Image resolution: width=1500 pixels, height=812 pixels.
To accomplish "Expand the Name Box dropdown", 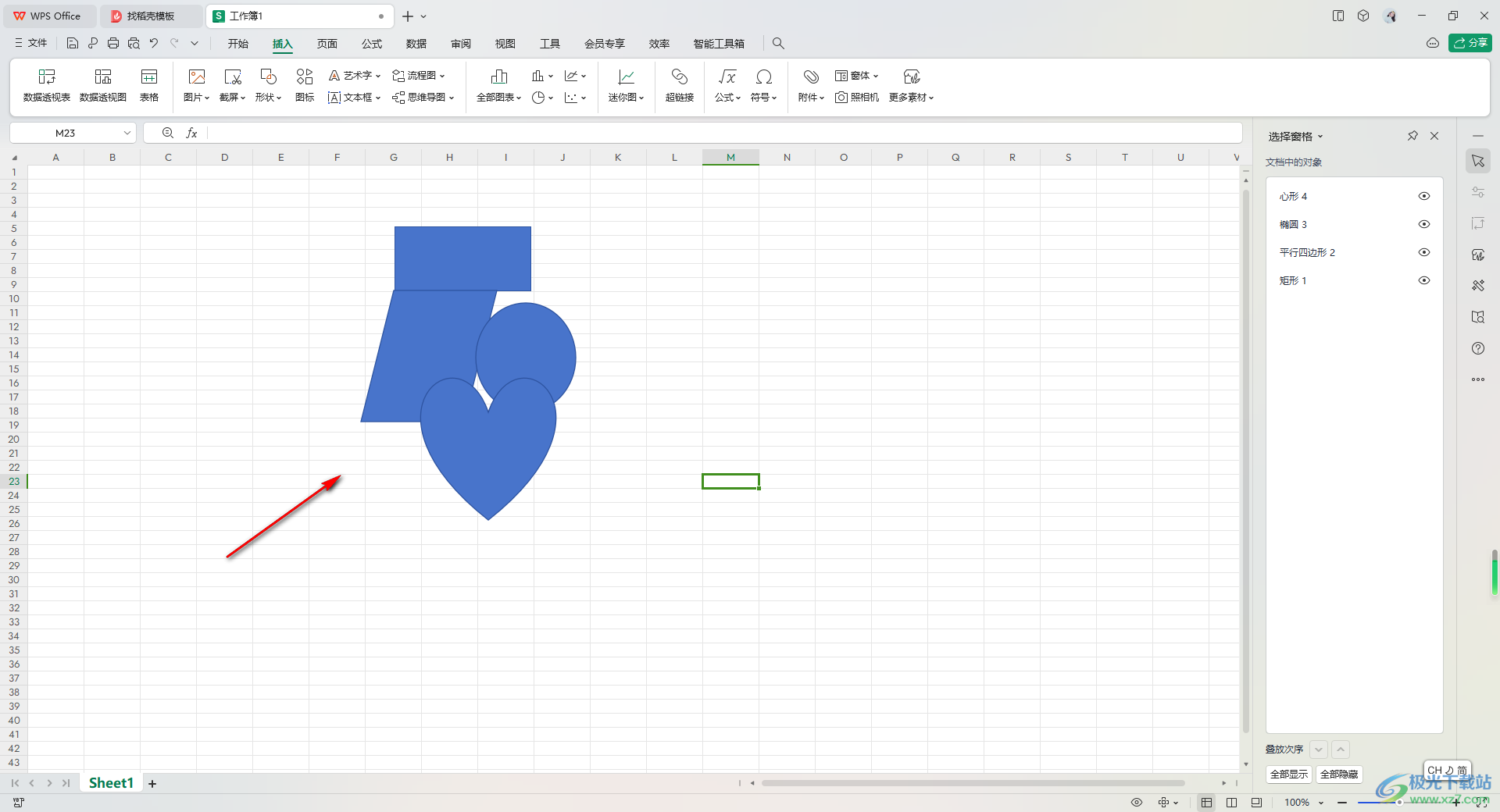I will [x=127, y=134].
